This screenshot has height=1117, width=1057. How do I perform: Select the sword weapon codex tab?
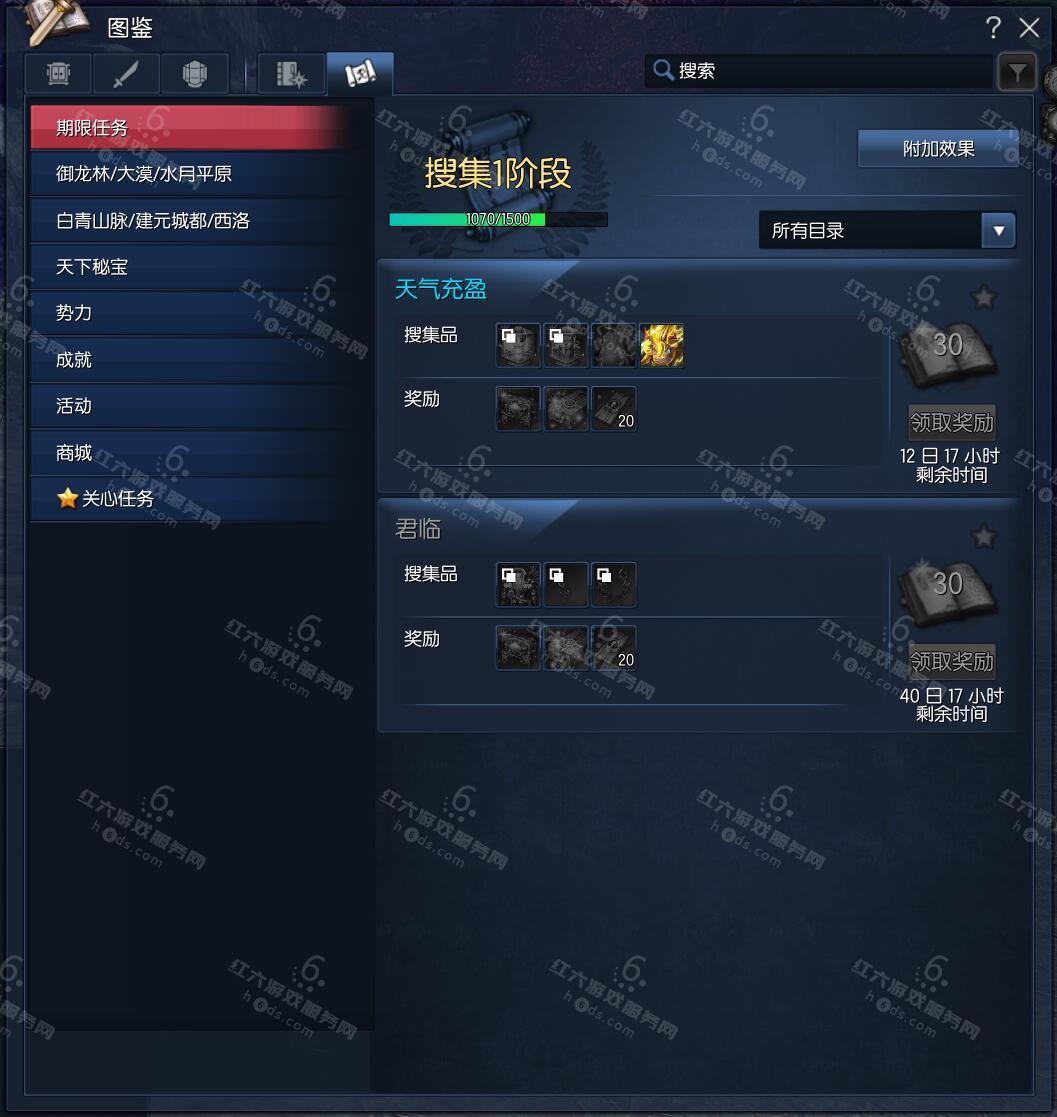[x=125, y=73]
